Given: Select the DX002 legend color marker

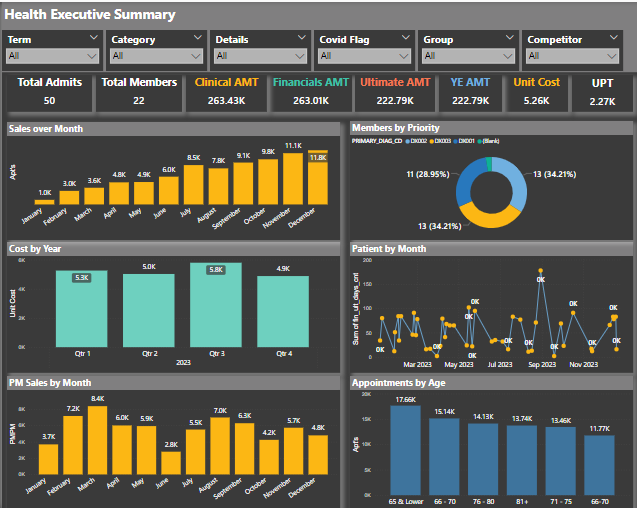Looking at the screenshot, I should tap(407, 141).
